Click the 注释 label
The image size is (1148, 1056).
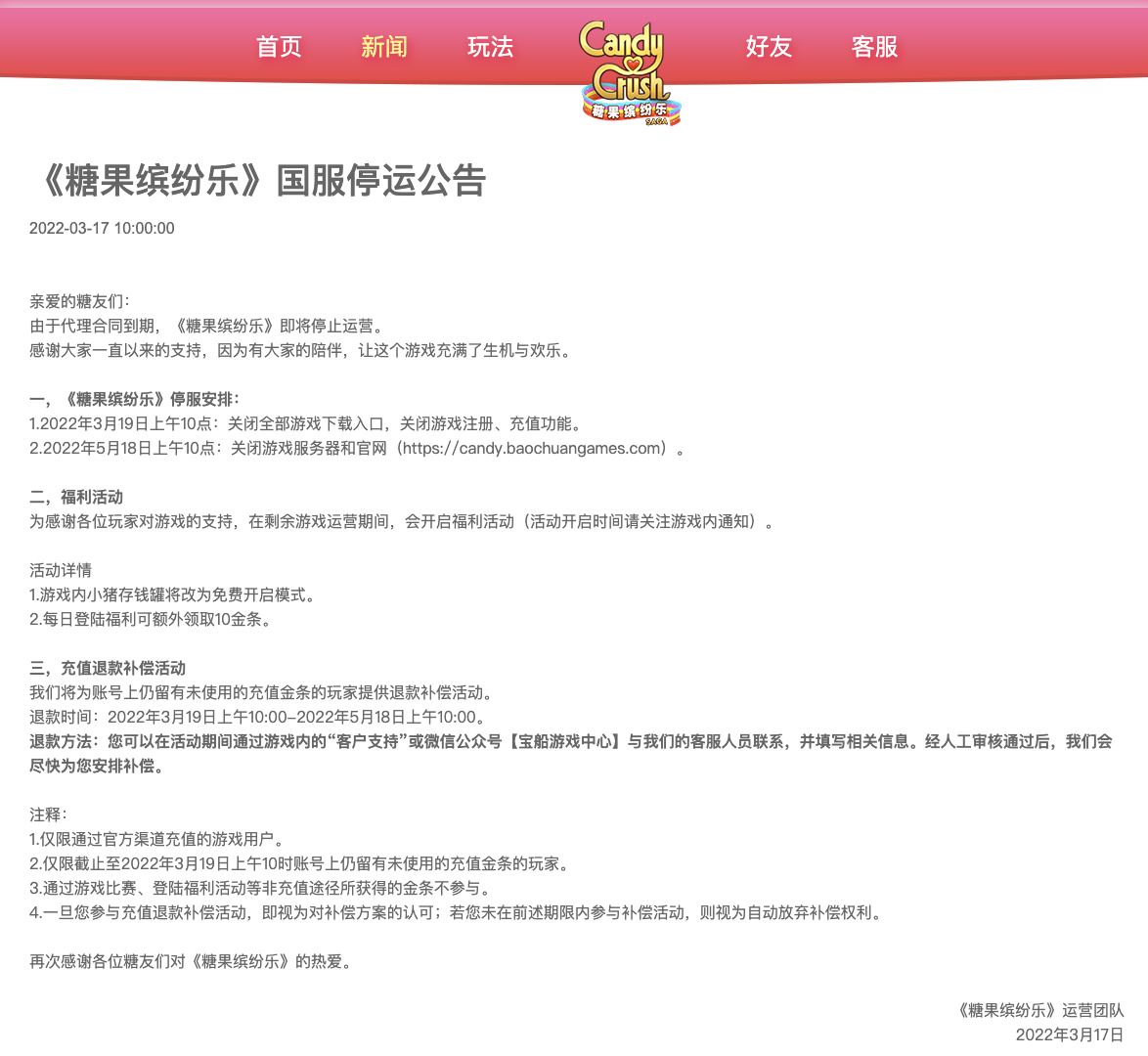click(x=48, y=814)
